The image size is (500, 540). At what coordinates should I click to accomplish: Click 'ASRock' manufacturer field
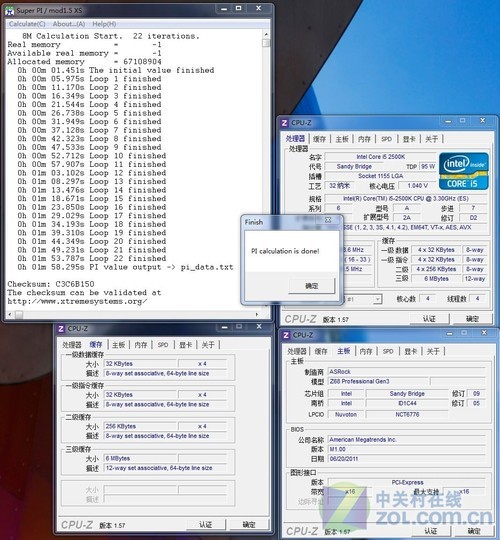[407, 372]
